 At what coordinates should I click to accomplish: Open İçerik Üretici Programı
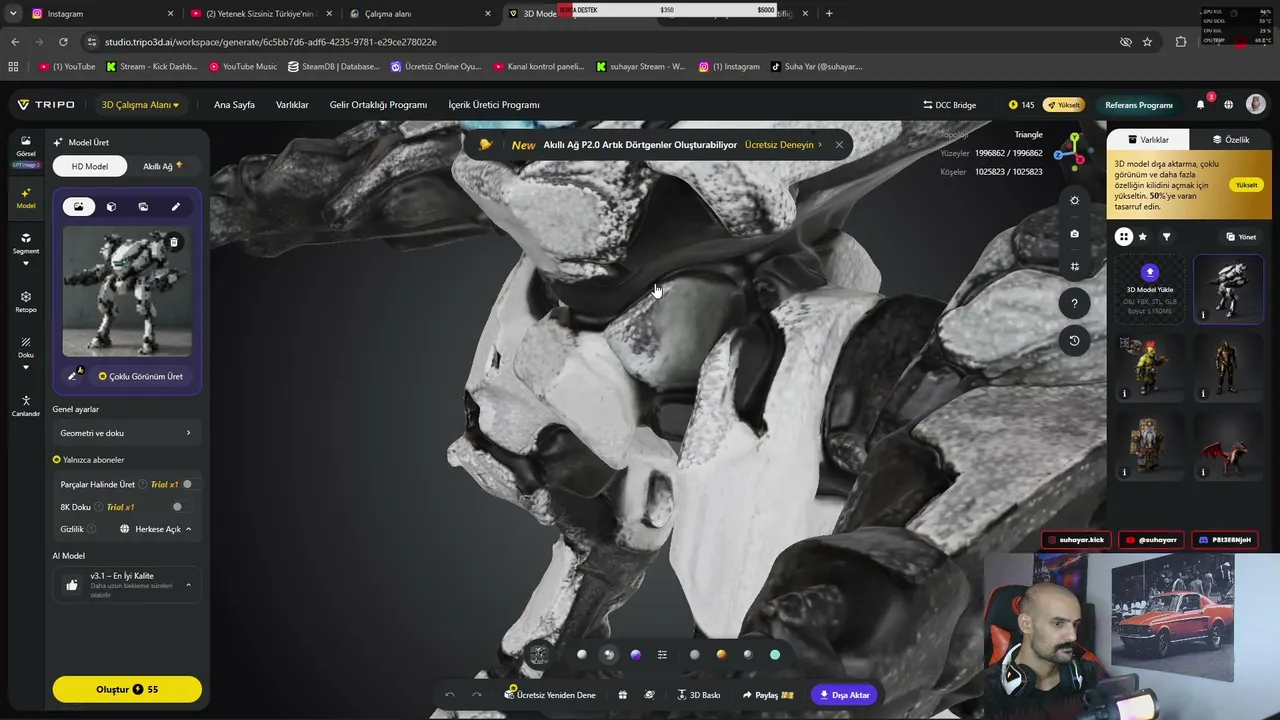(494, 105)
